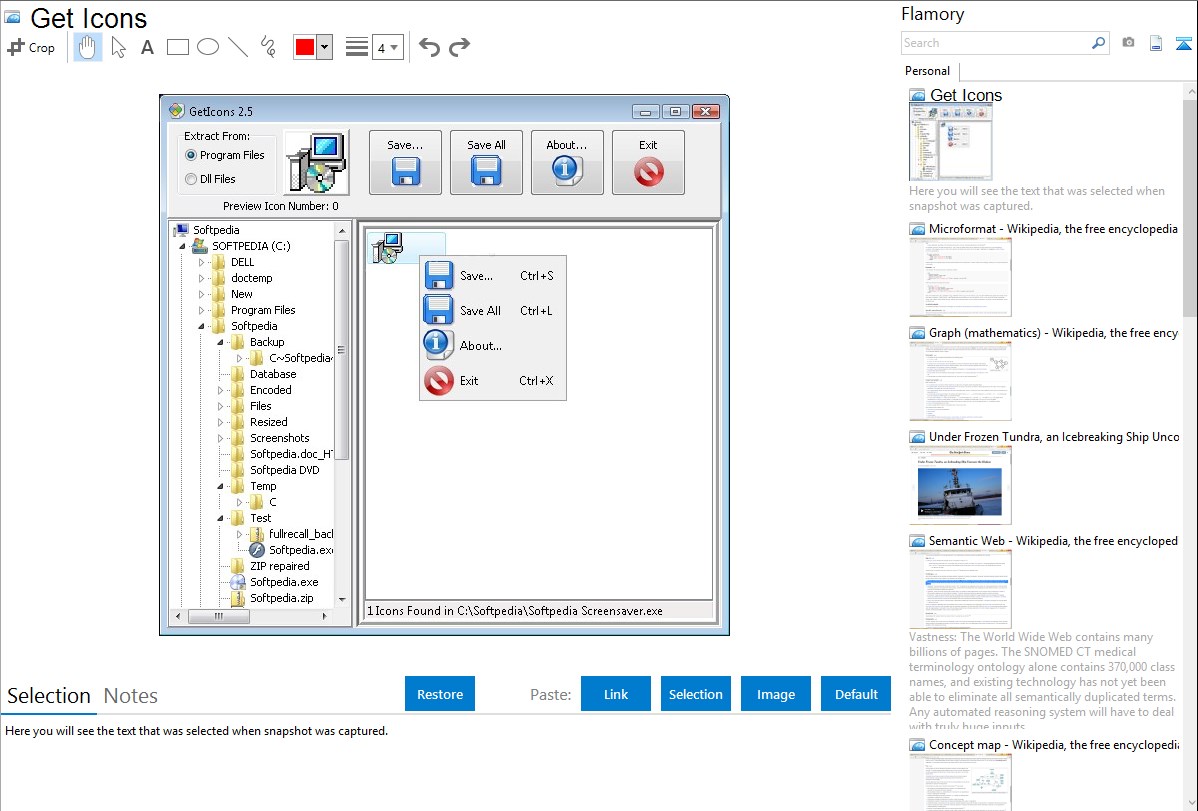
Task: Click the Restore button
Action: [440, 694]
